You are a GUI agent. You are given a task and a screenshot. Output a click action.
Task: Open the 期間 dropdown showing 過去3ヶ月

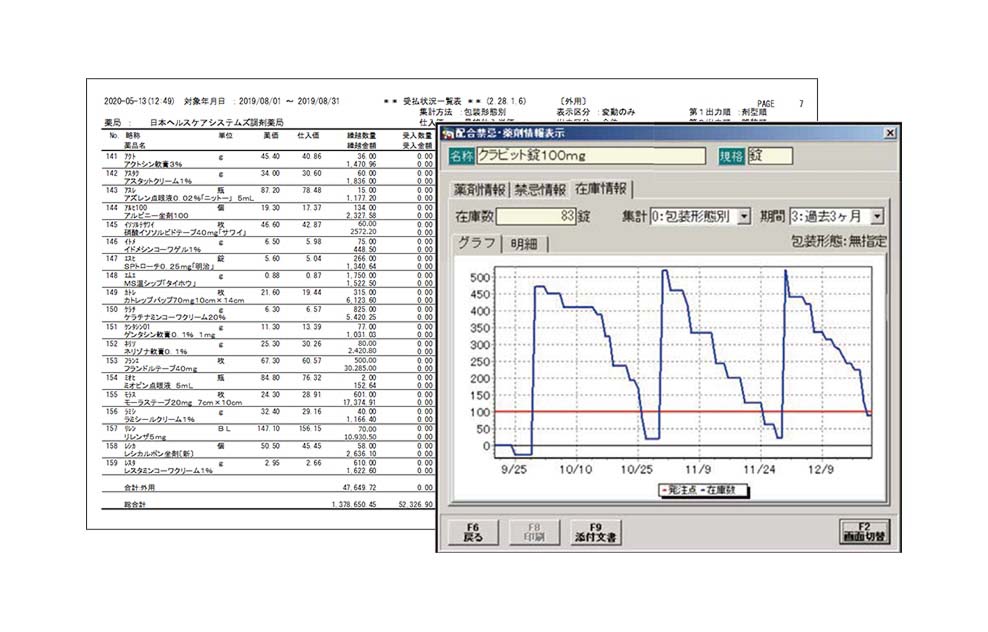876,216
